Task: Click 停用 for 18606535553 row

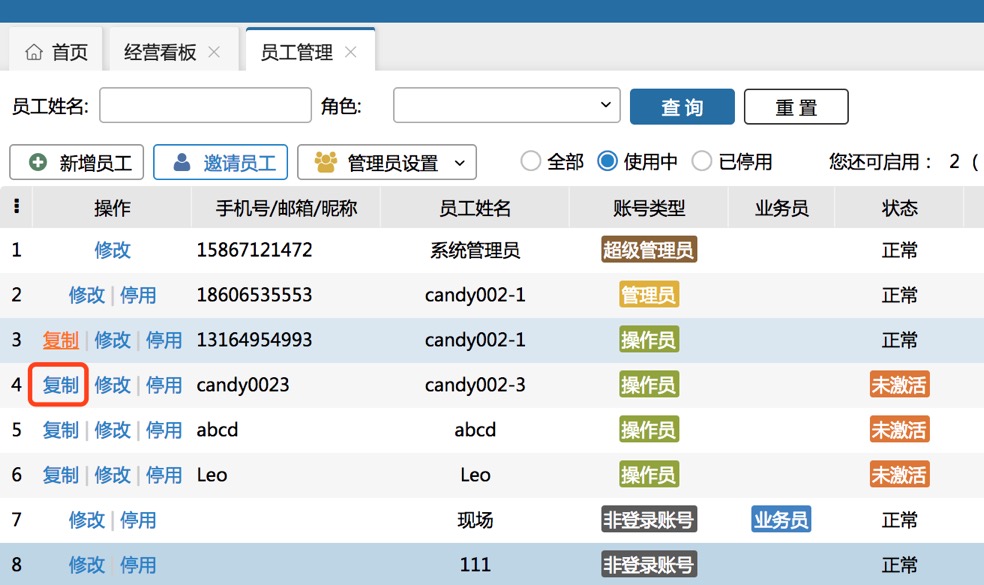Action: point(138,295)
